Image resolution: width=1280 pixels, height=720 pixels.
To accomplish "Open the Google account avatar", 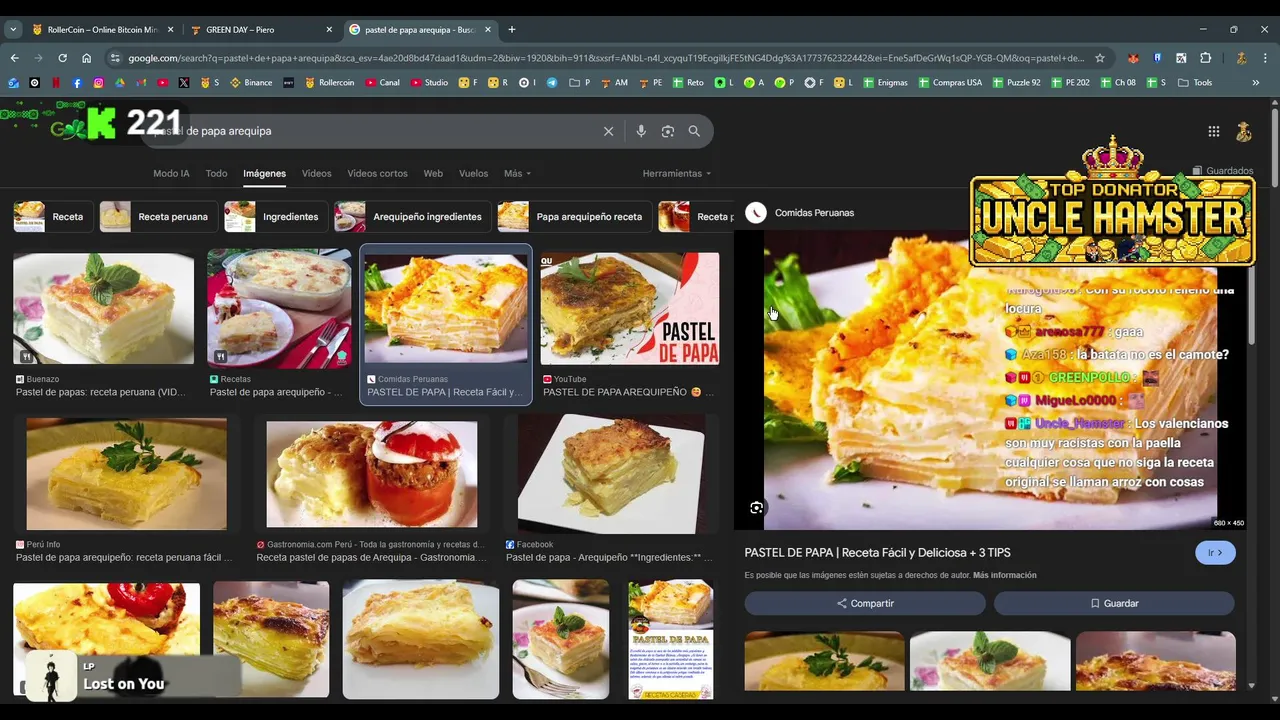I will tap(1244, 131).
